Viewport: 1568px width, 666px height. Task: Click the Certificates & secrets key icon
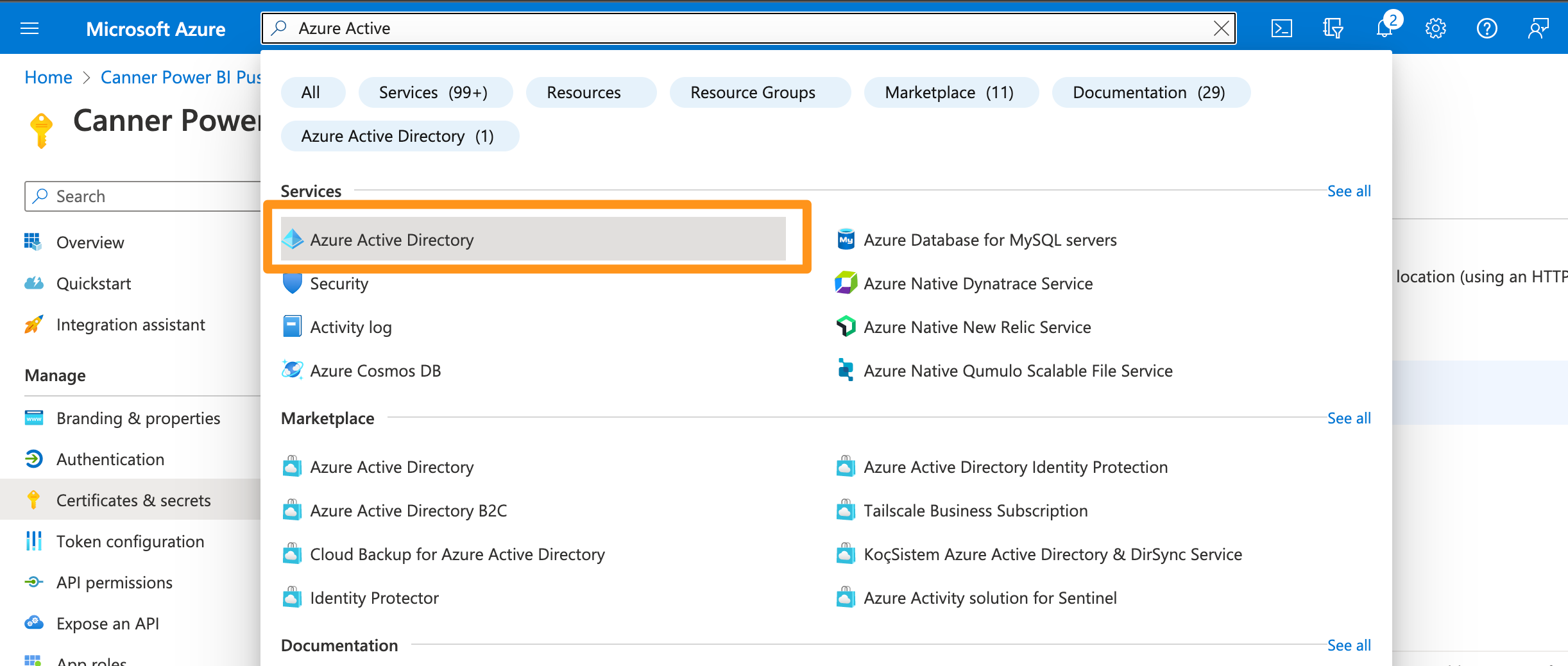34,500
